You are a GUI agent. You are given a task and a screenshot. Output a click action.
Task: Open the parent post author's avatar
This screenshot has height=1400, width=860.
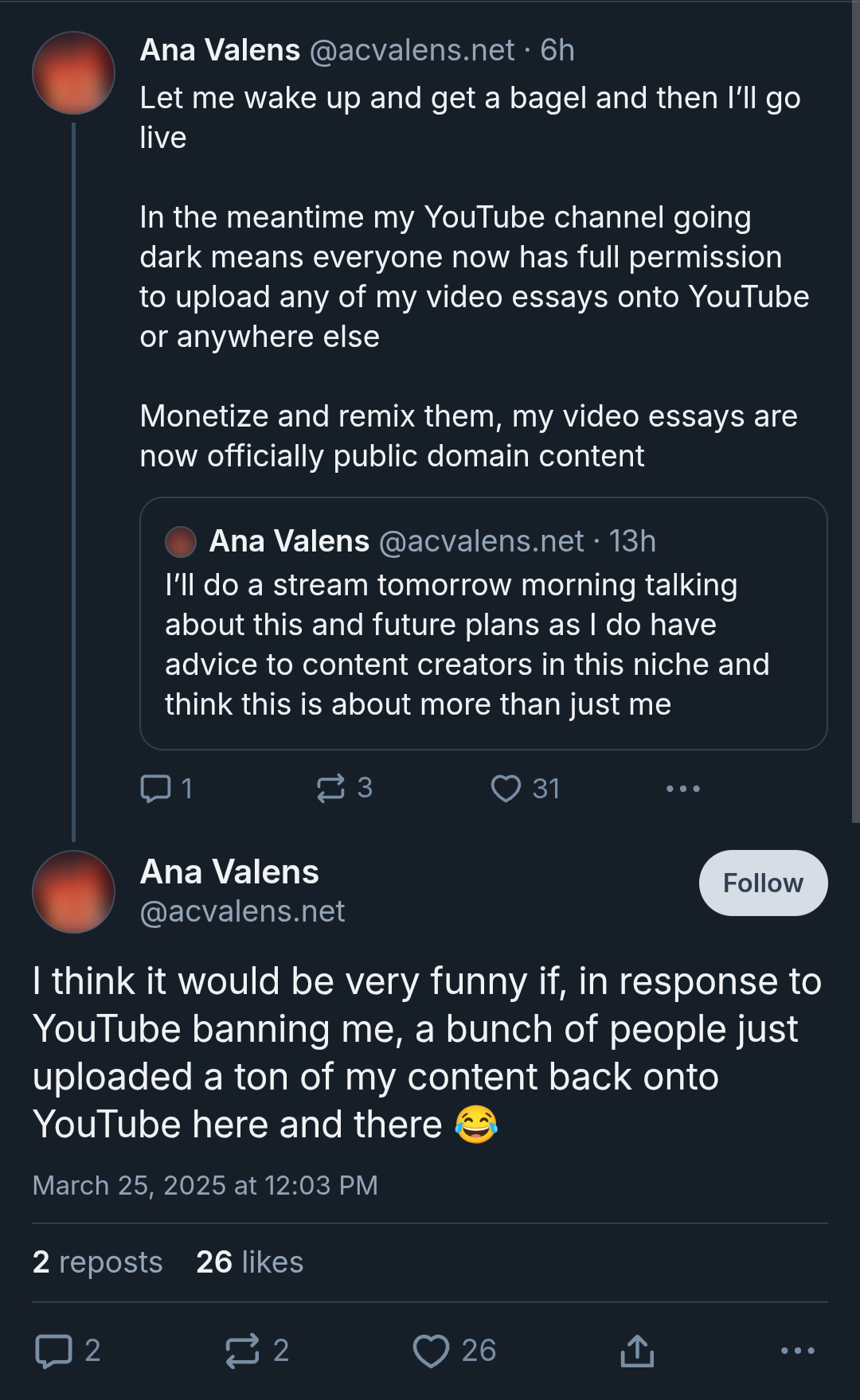73,73
